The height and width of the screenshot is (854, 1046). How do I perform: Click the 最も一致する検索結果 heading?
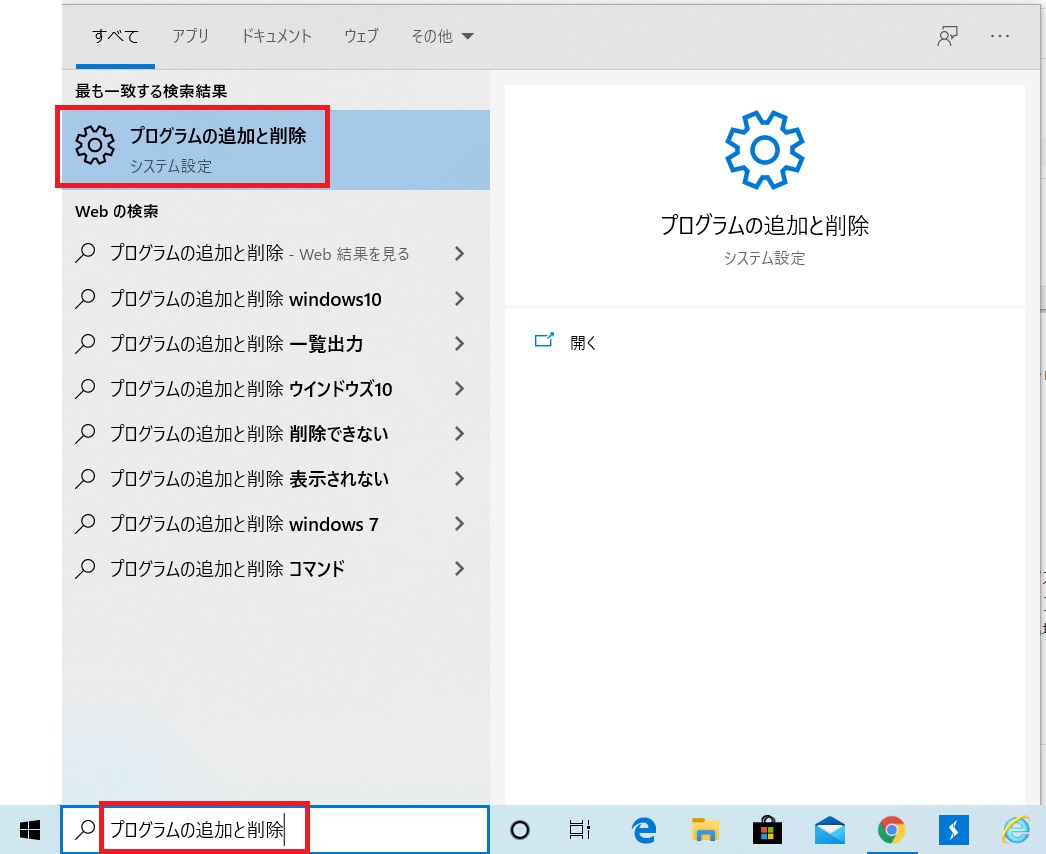[x=151, y=91]
